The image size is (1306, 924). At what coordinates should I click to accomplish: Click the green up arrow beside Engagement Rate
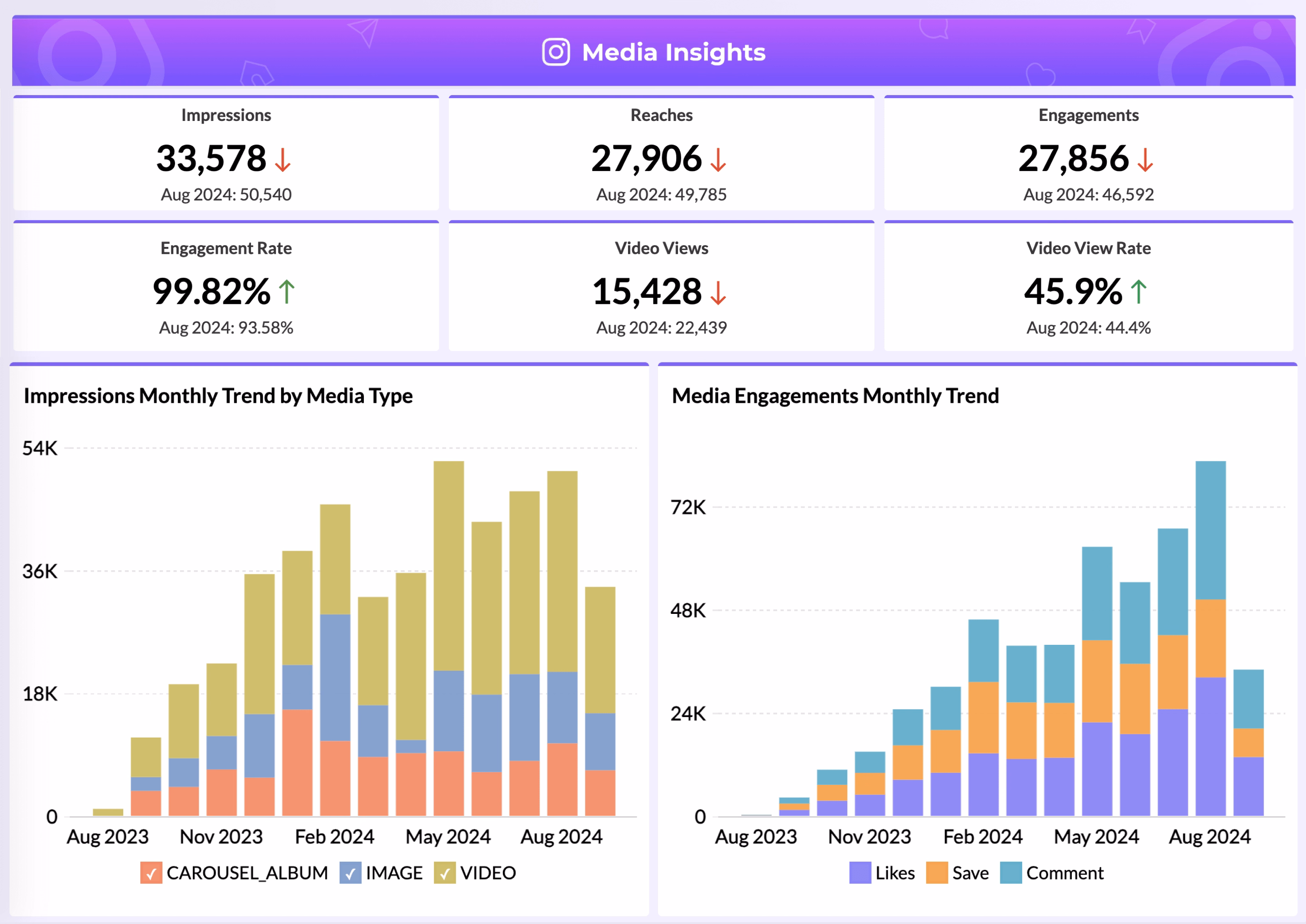click(x=286, y=292)
